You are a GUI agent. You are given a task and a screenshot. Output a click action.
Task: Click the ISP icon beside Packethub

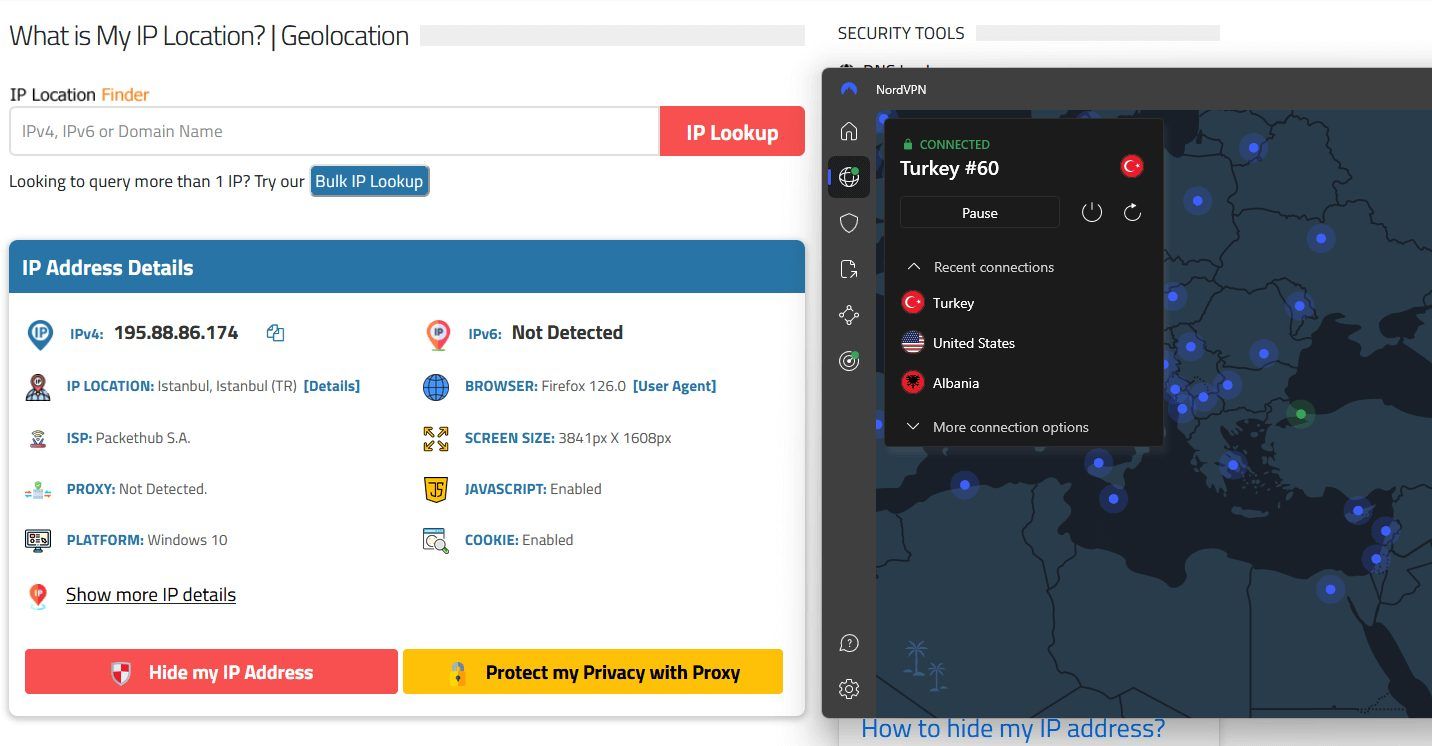pos(38,438)
